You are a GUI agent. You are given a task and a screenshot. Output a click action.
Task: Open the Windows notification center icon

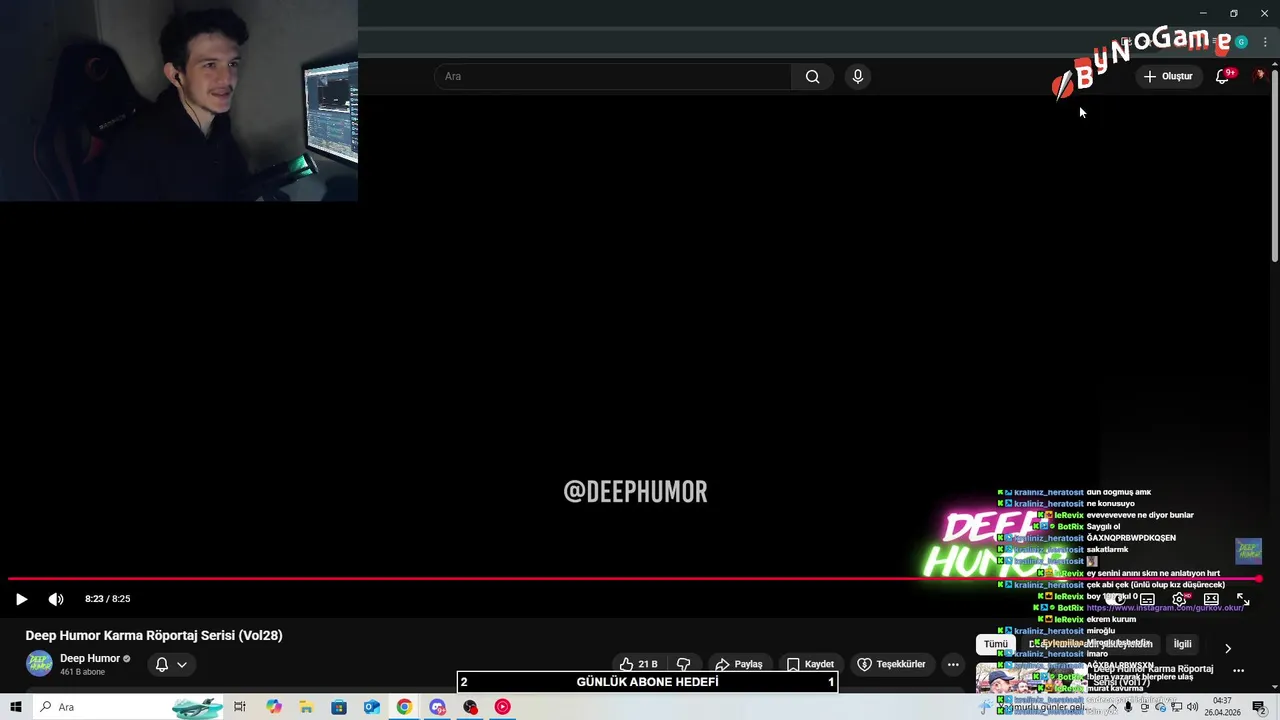1260,707
